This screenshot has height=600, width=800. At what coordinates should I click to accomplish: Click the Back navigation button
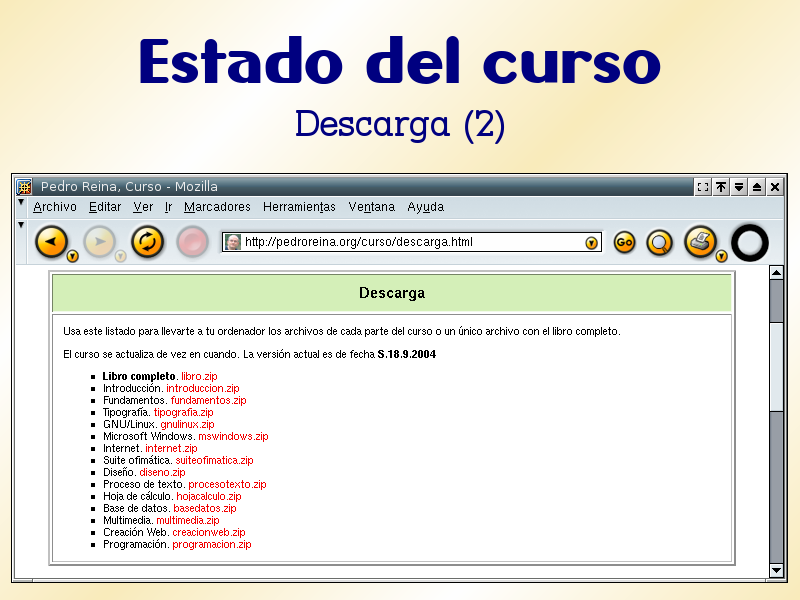point(51,241)
